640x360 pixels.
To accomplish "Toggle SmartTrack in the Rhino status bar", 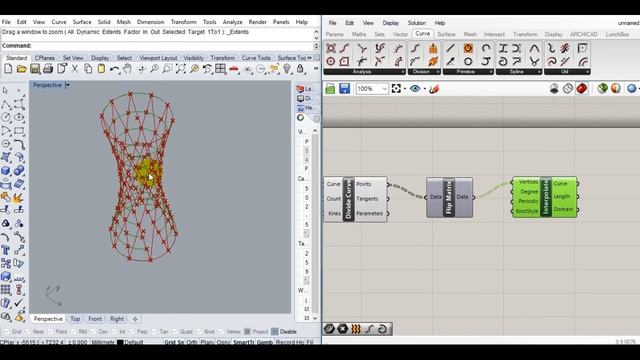I will click(244, 342).
